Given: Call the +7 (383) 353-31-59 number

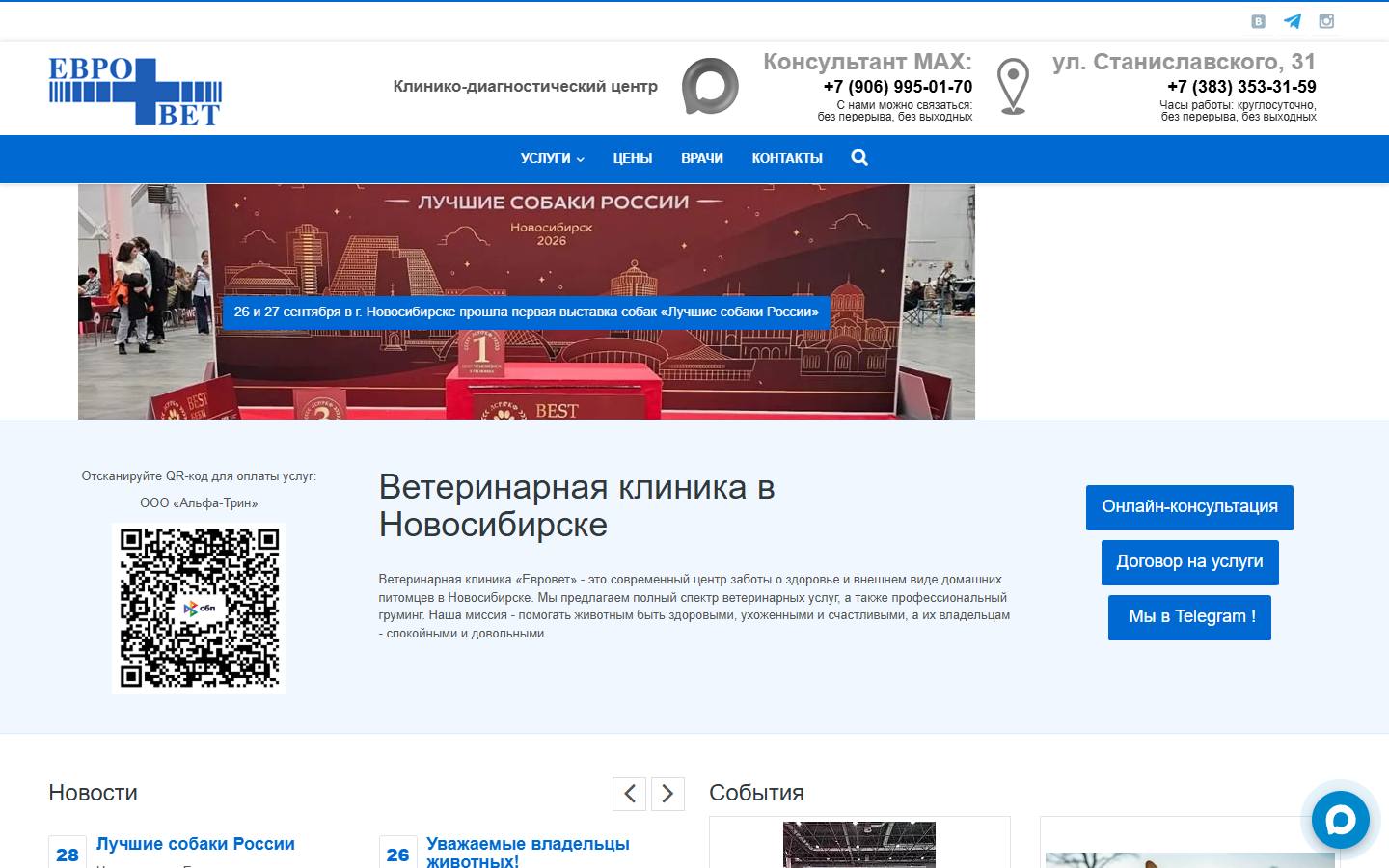Looking at the screenshot, I should tap(1241, 87).
